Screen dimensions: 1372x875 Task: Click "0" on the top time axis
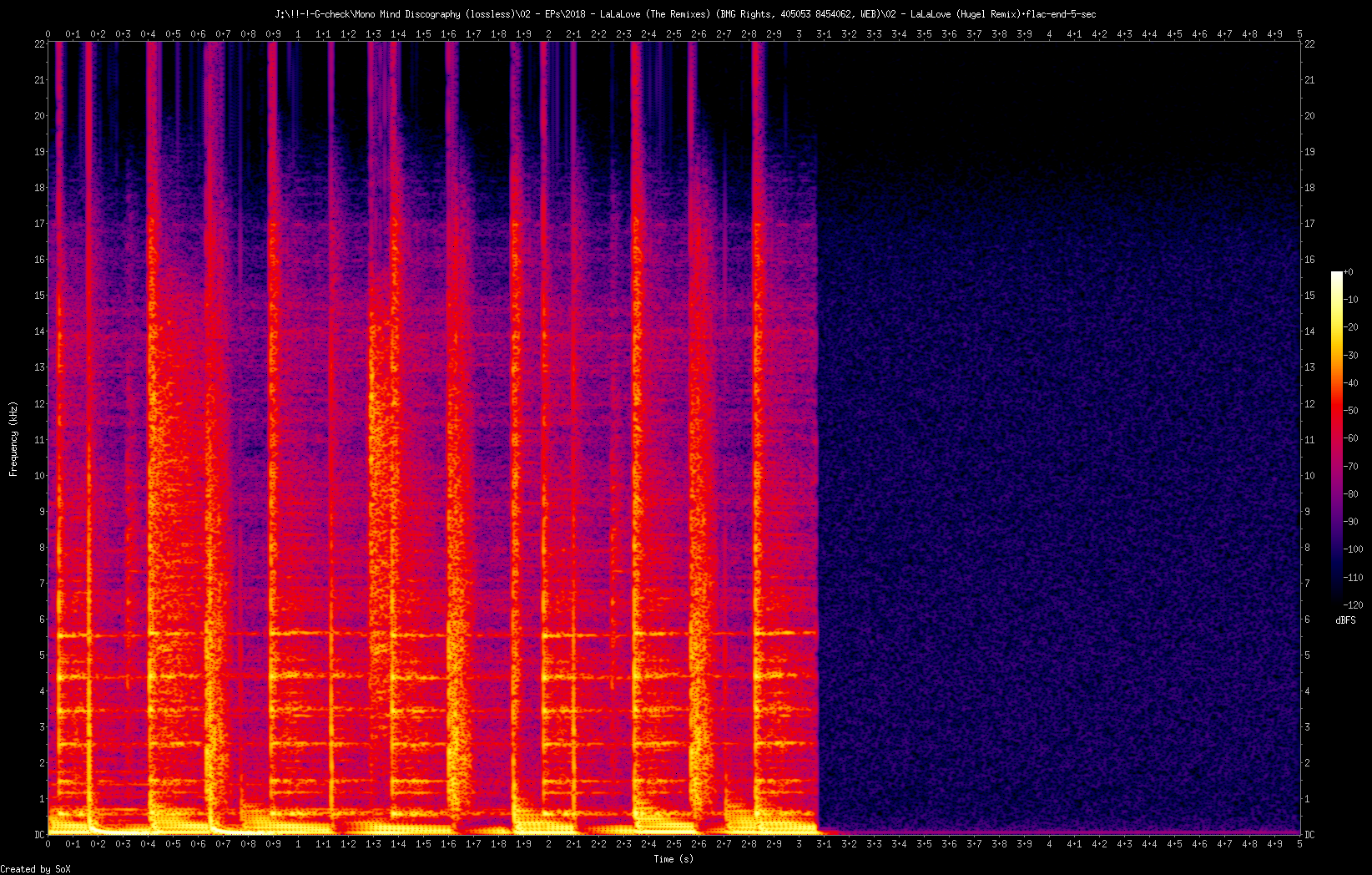pos(48,34)
